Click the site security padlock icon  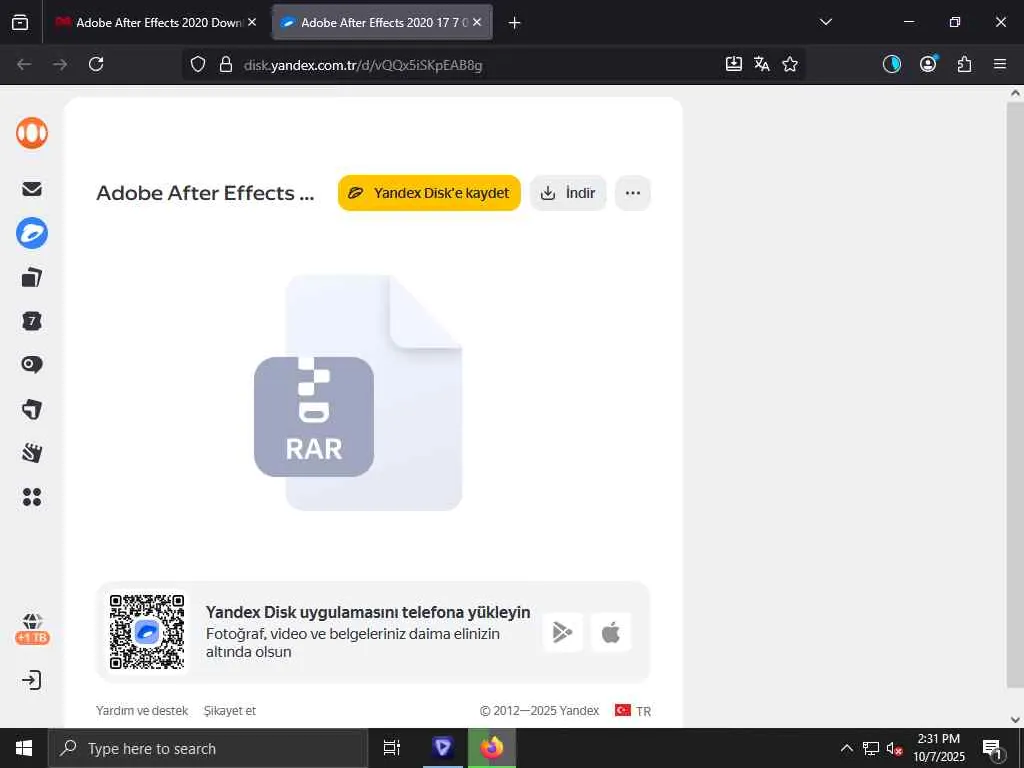point(226,64)
